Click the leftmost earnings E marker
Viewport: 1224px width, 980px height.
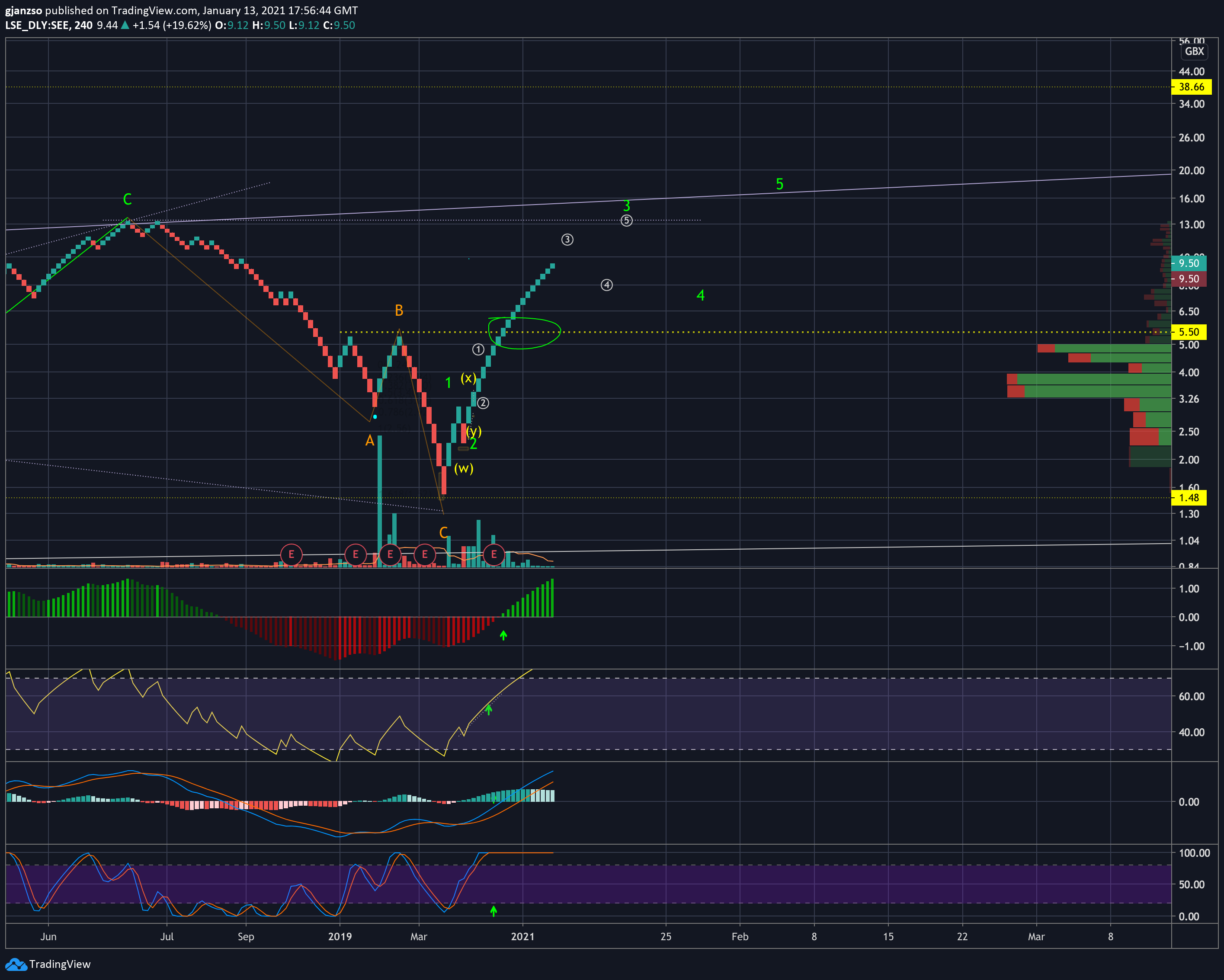pos(291,554)
